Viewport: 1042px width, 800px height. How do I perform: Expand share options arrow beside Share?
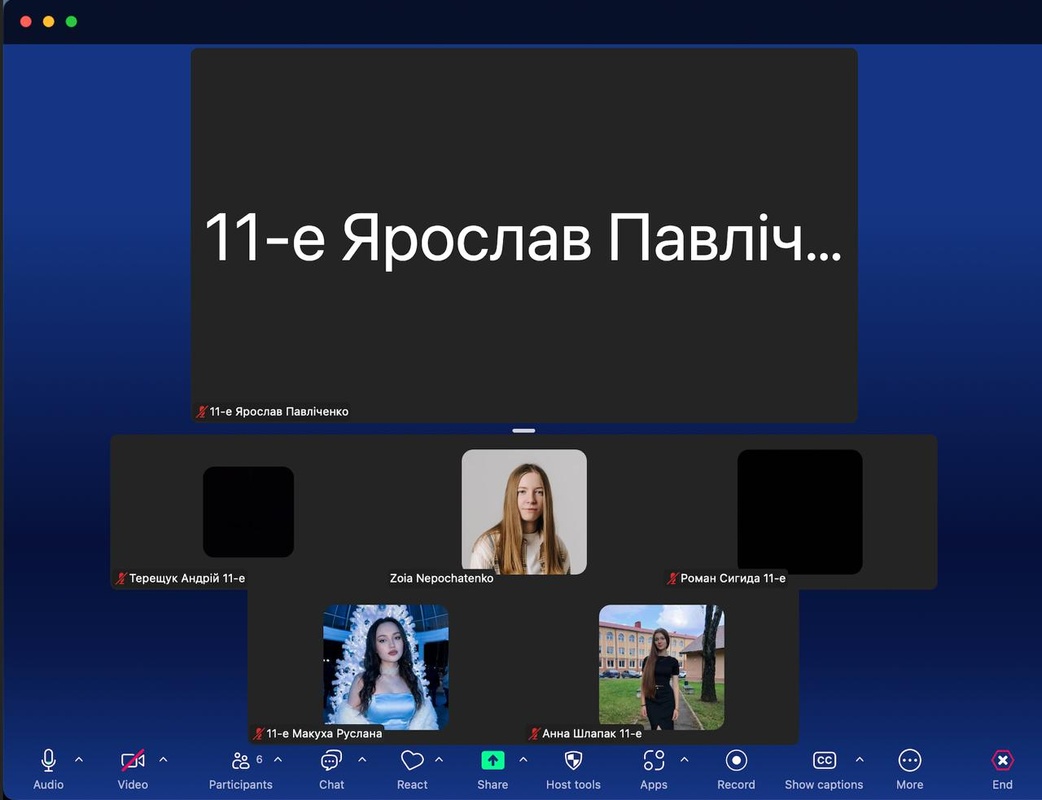click(523, 760)
